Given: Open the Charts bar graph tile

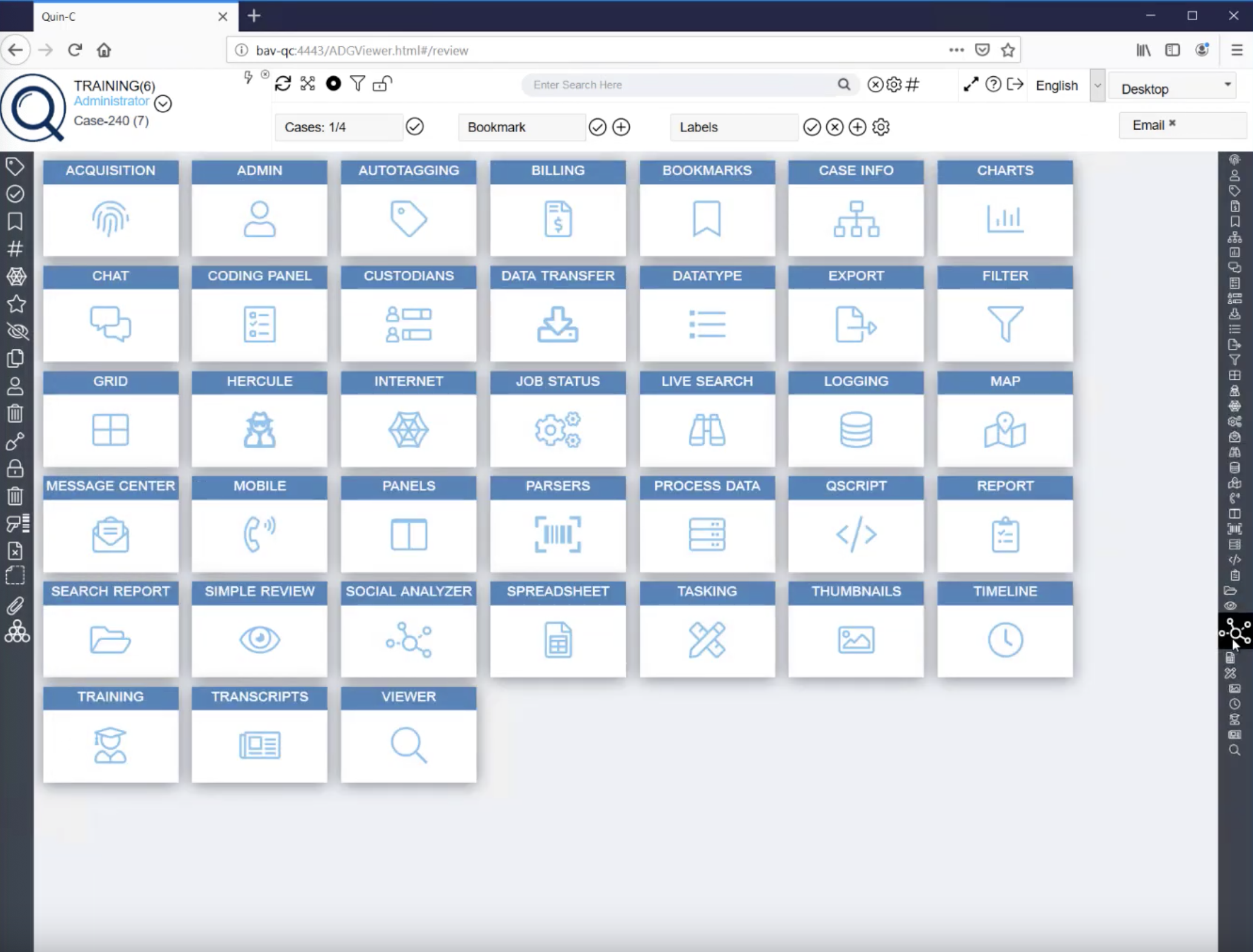Looking at the screenshot, I should (1005, 208).
